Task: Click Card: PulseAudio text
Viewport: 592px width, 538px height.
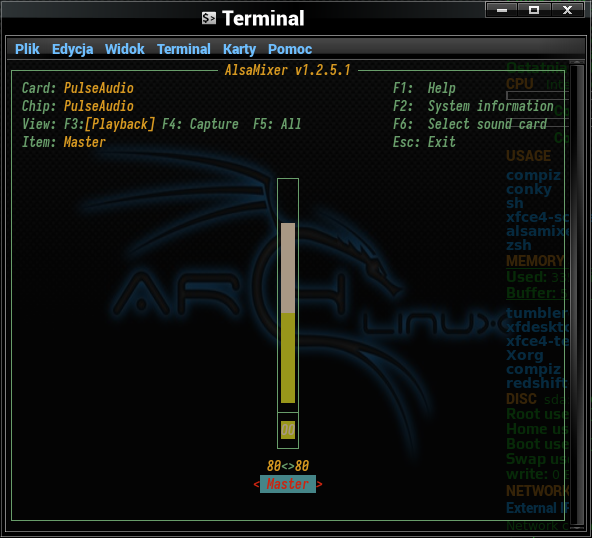Action: tap(78, 88)
